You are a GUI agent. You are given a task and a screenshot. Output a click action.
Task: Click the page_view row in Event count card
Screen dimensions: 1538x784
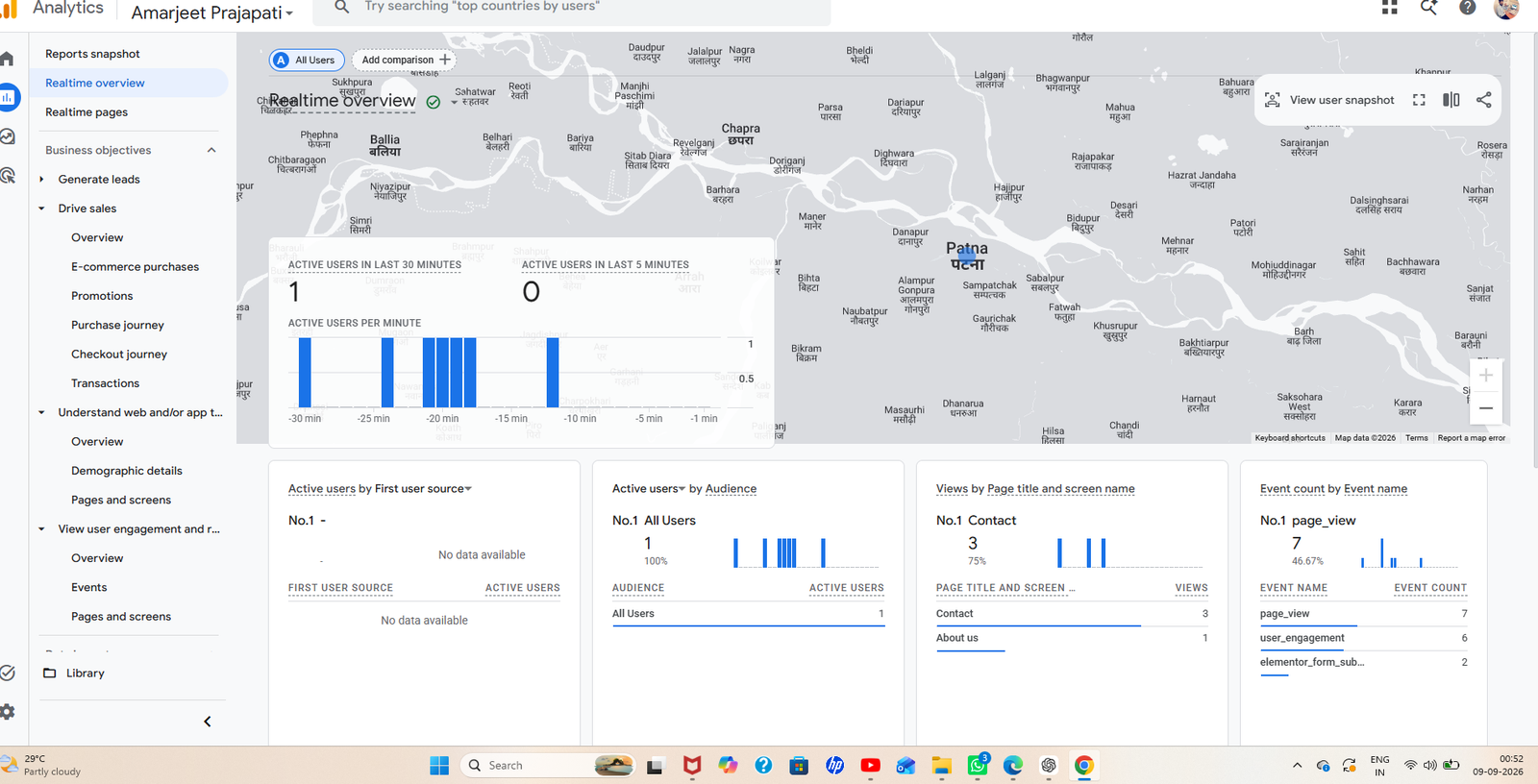[1364, 614]
